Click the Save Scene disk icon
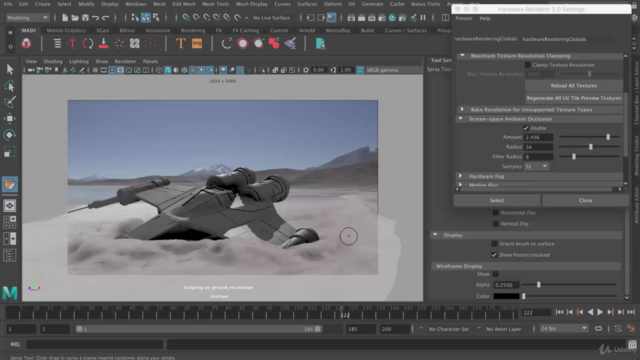The height and width of the screenshot is (360, 640). tap(85, 18)
